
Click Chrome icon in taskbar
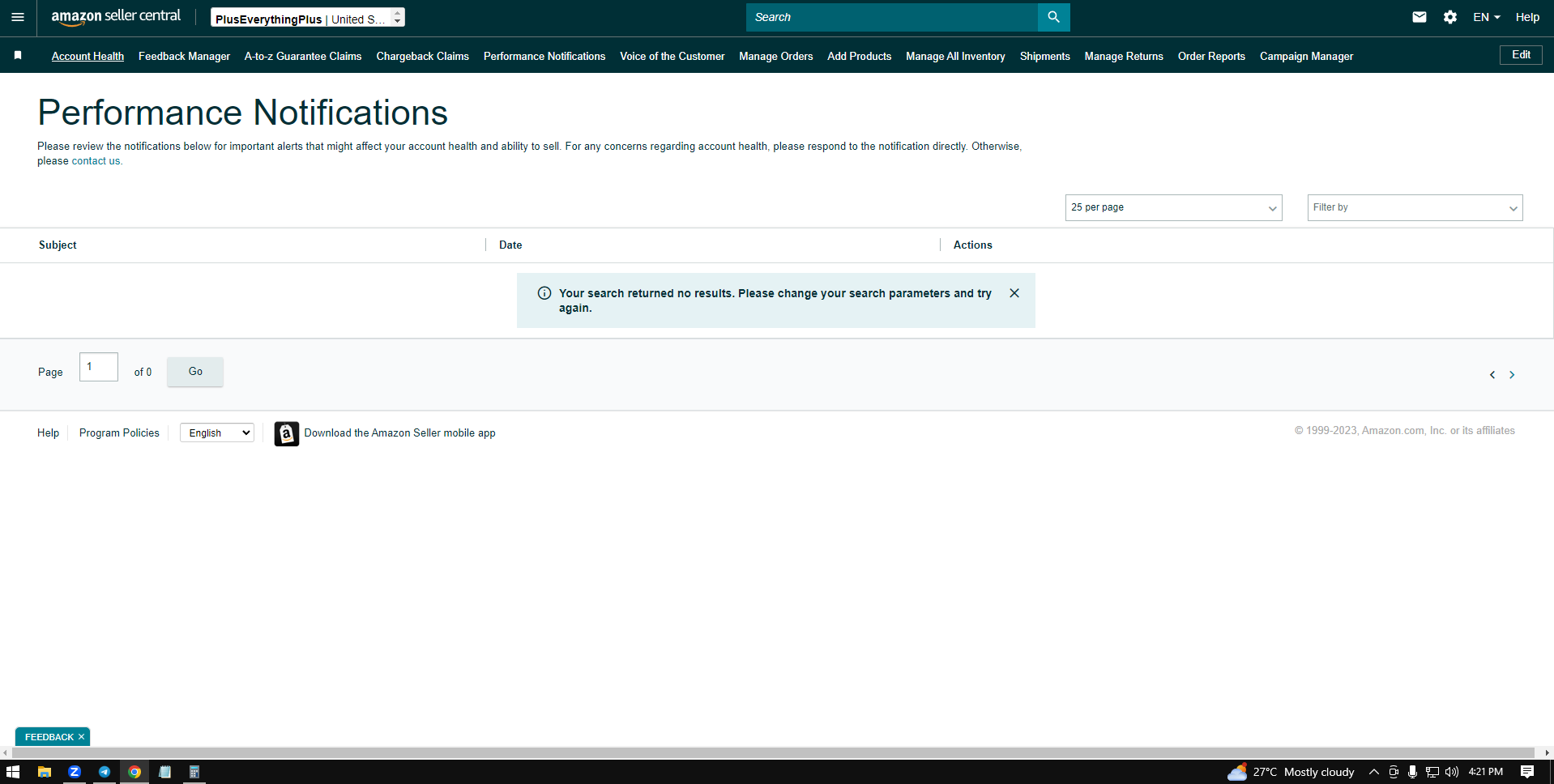(134, 772)
